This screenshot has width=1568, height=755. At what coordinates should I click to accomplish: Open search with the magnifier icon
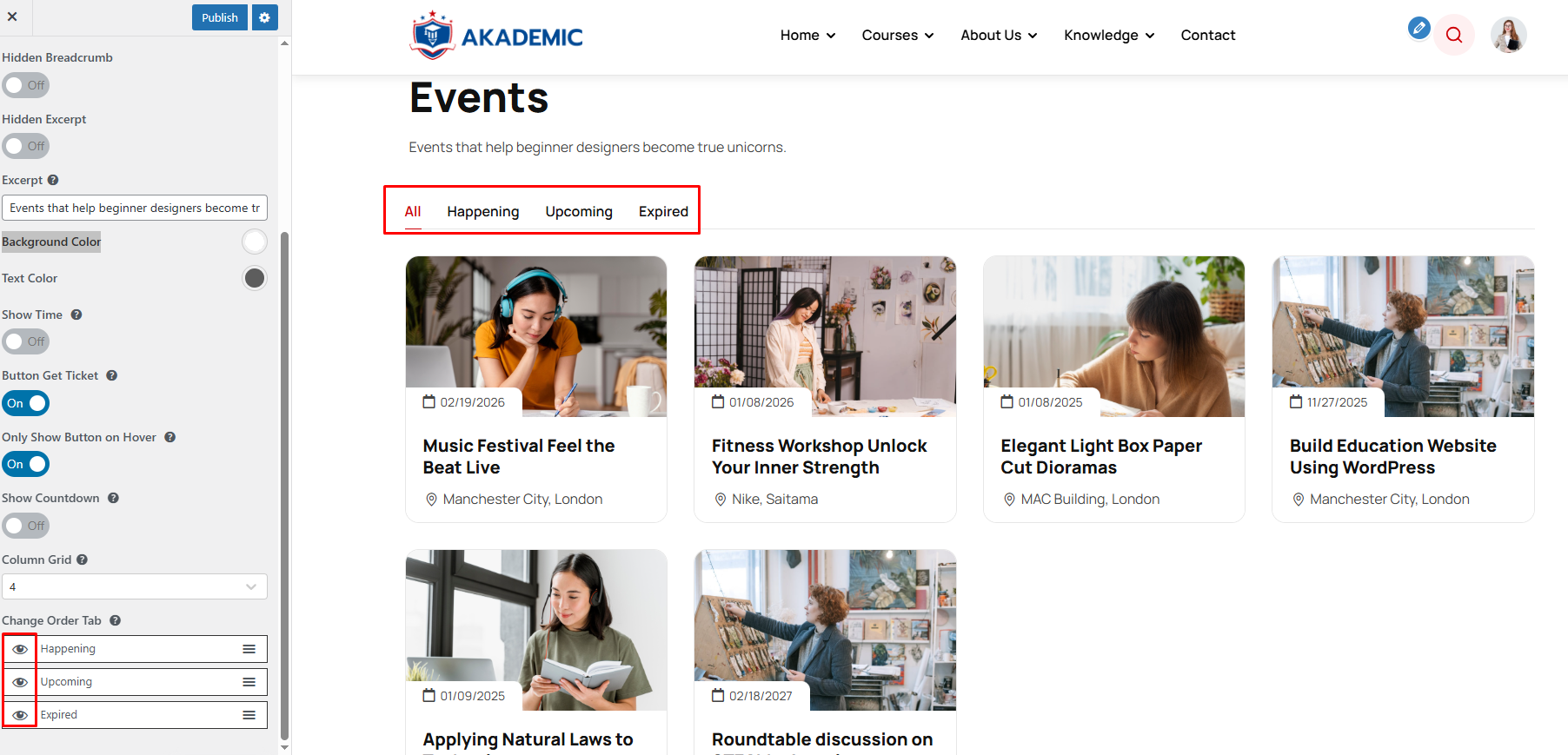click(x=1454, y=36)
